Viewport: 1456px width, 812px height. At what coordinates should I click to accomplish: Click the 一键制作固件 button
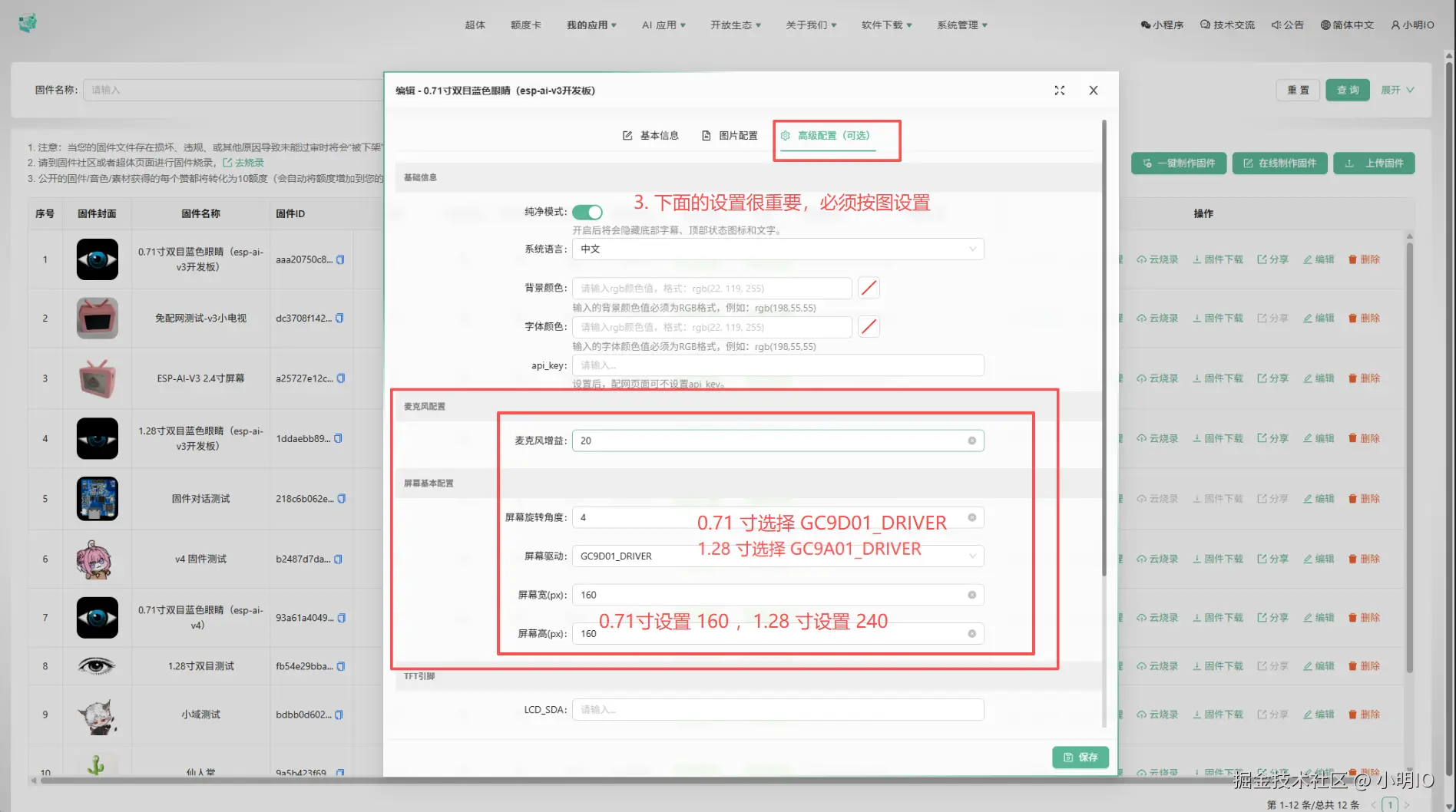pos(1179,163)
